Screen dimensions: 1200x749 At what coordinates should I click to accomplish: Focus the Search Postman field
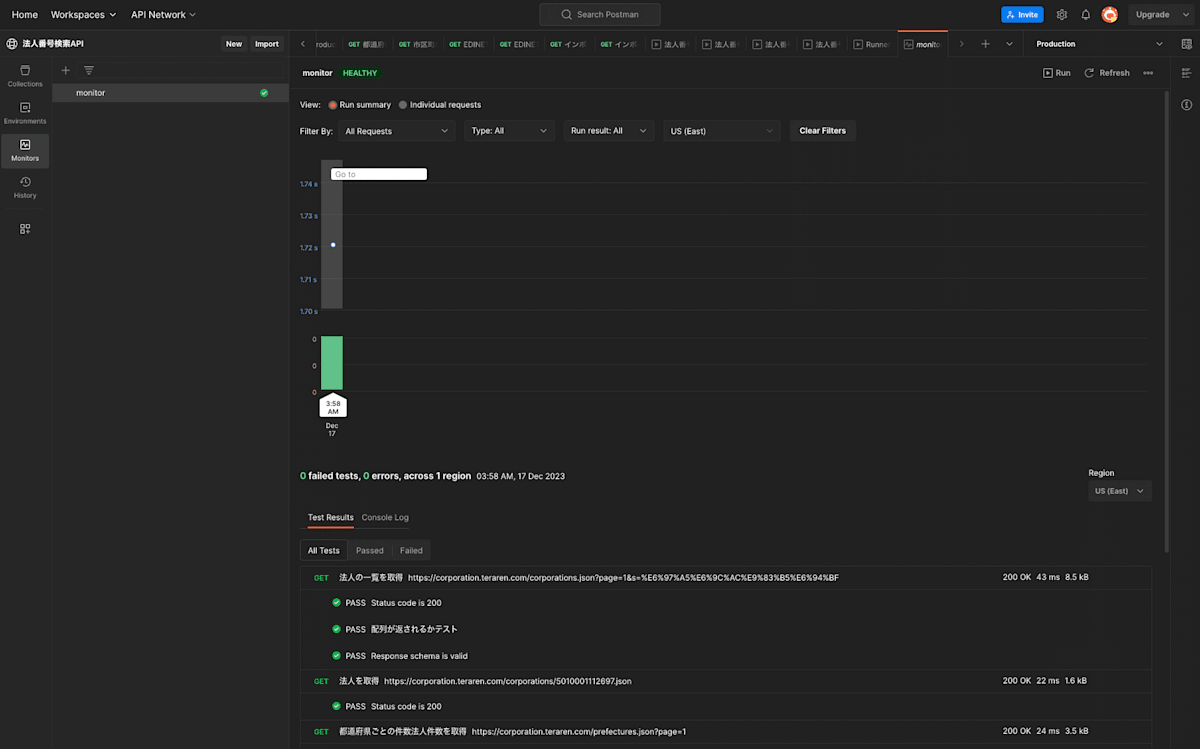point(600,15)
